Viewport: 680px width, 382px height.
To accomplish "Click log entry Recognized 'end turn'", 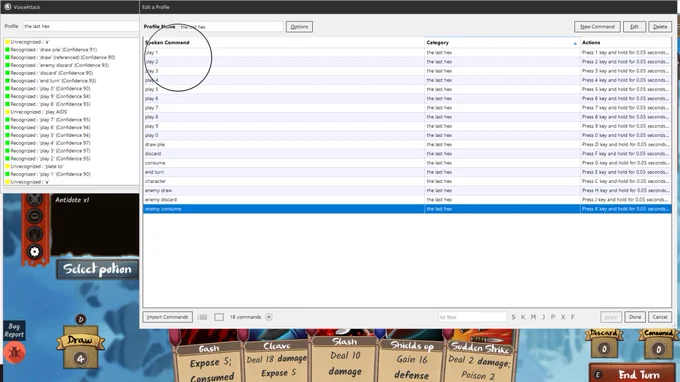I will [51, 81].
